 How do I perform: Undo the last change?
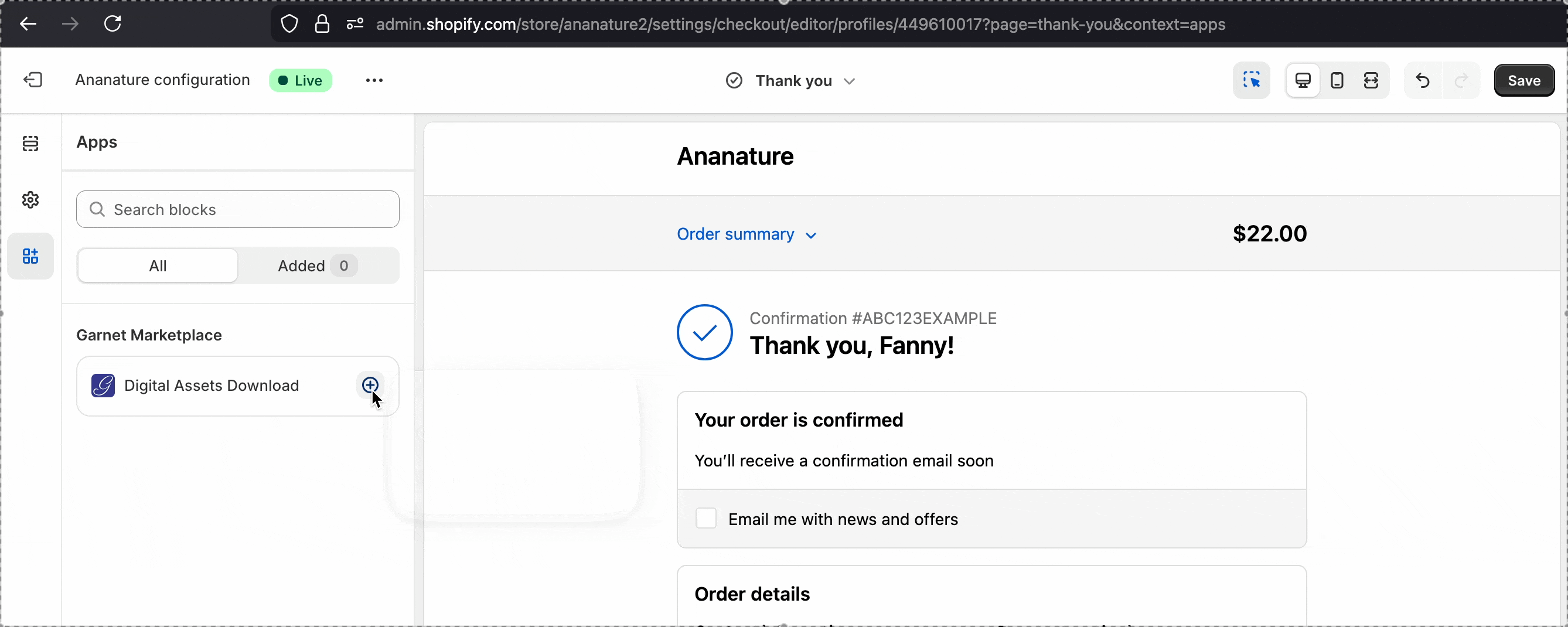(x=1422, y=80)
